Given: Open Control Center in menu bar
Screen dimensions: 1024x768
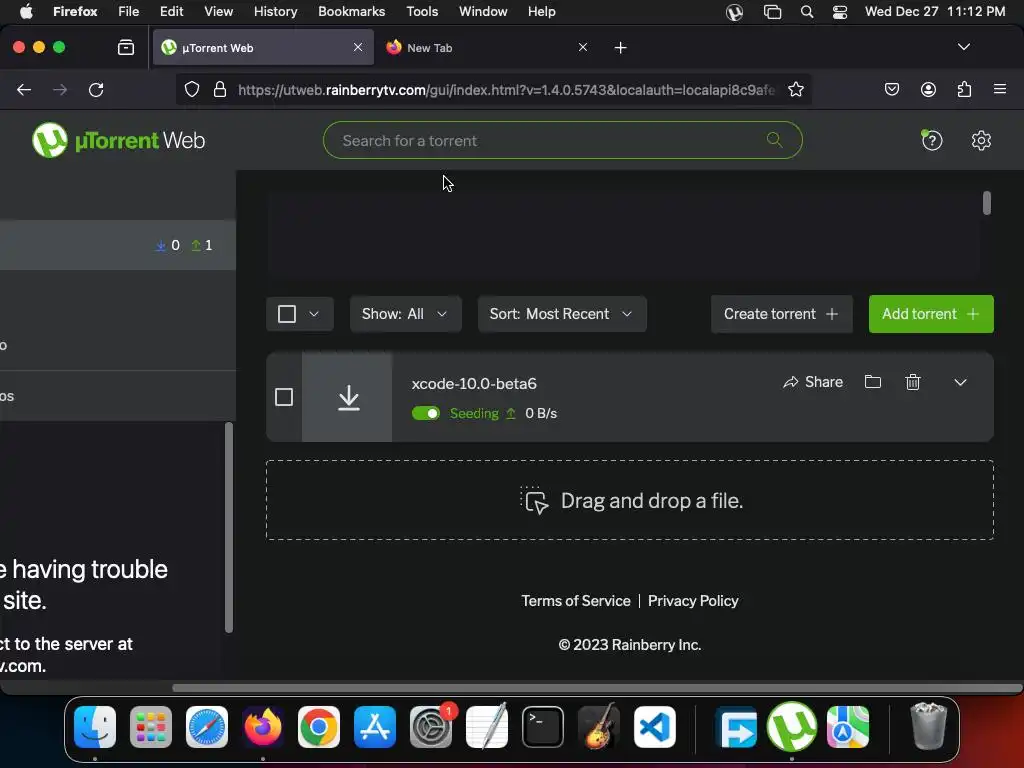Looking at the screenshot, I should point(840,12).
